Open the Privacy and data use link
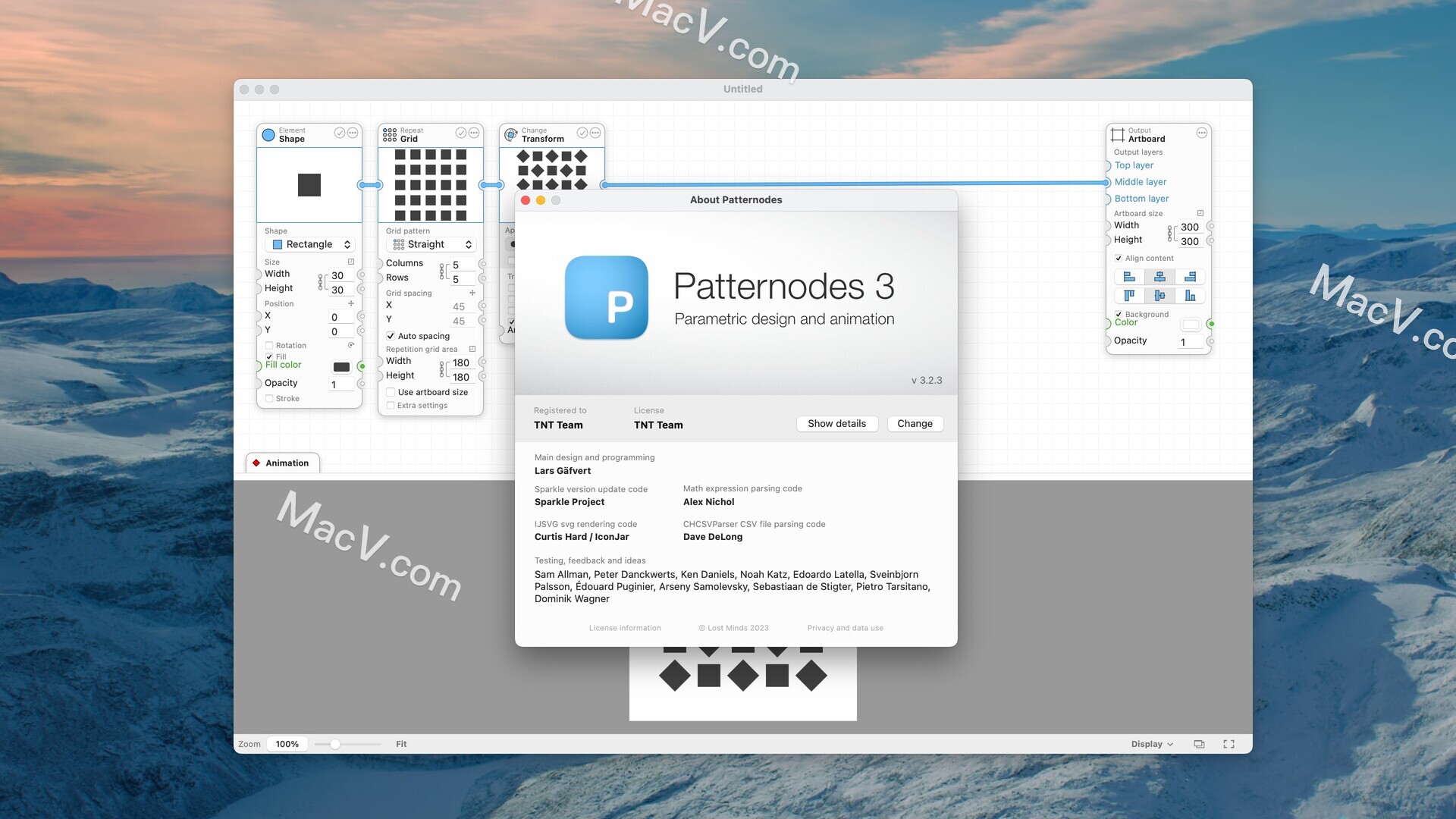The width and height of the screenshot is (1456, 819). pos(845,628)
